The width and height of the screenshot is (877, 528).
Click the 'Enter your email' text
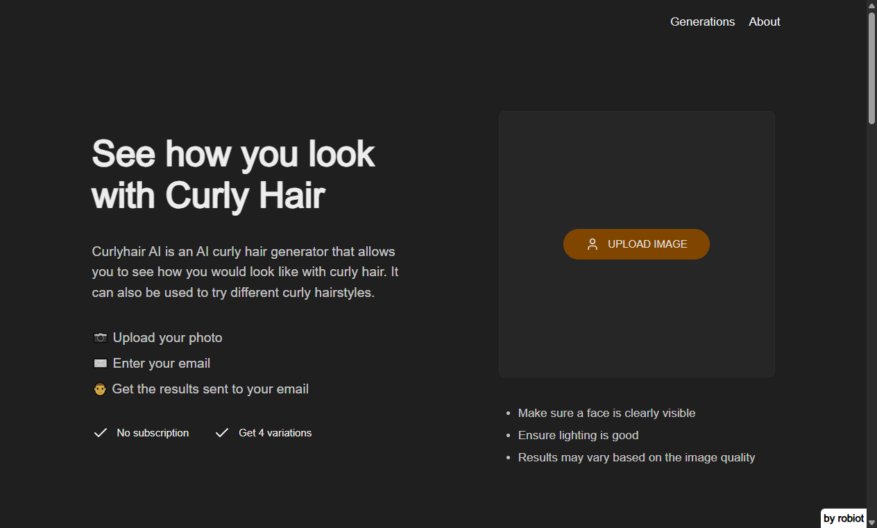tap(161, 363)
